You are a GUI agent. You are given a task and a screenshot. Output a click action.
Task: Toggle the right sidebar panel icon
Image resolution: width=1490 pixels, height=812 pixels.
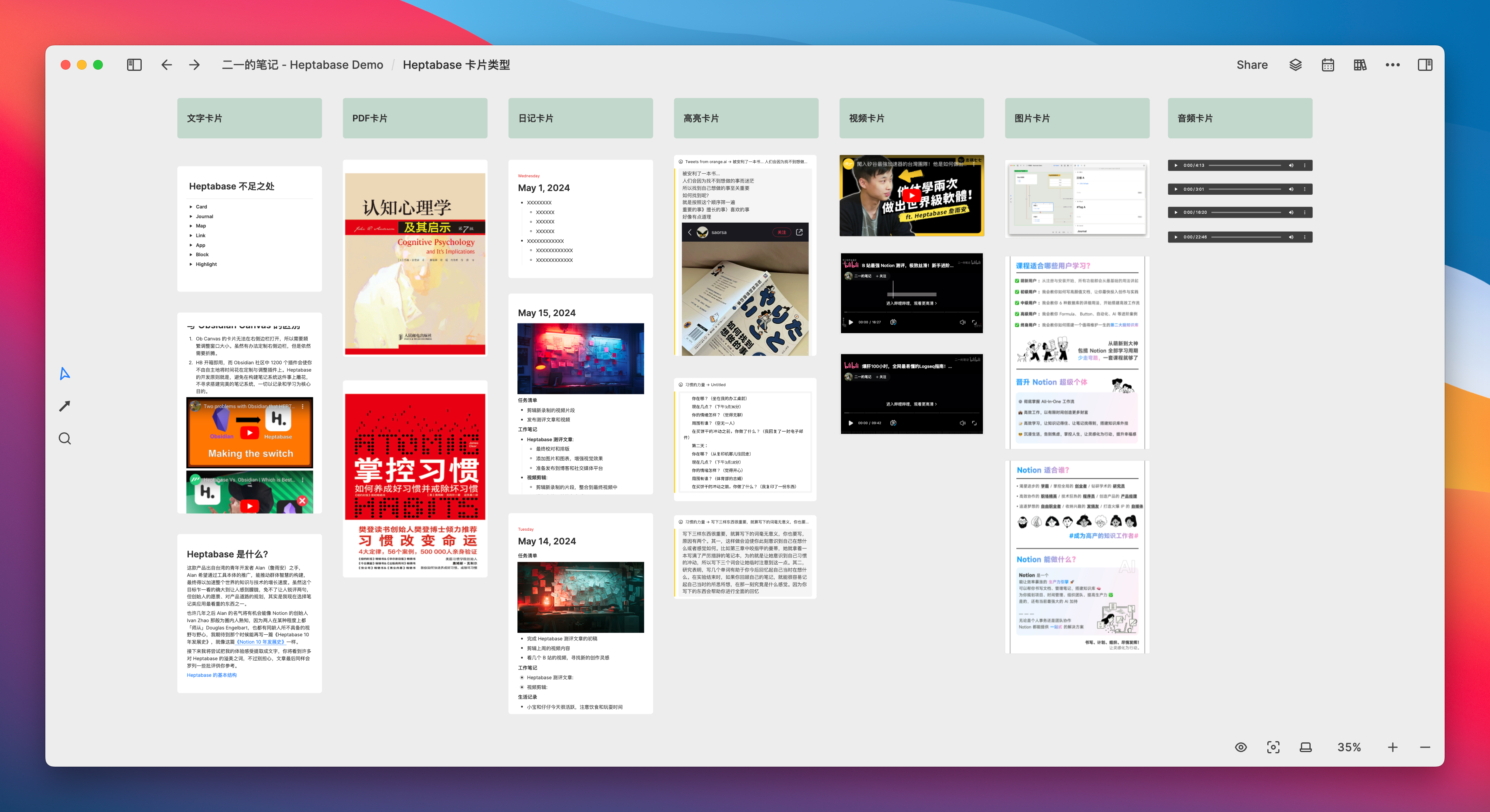1425,65
